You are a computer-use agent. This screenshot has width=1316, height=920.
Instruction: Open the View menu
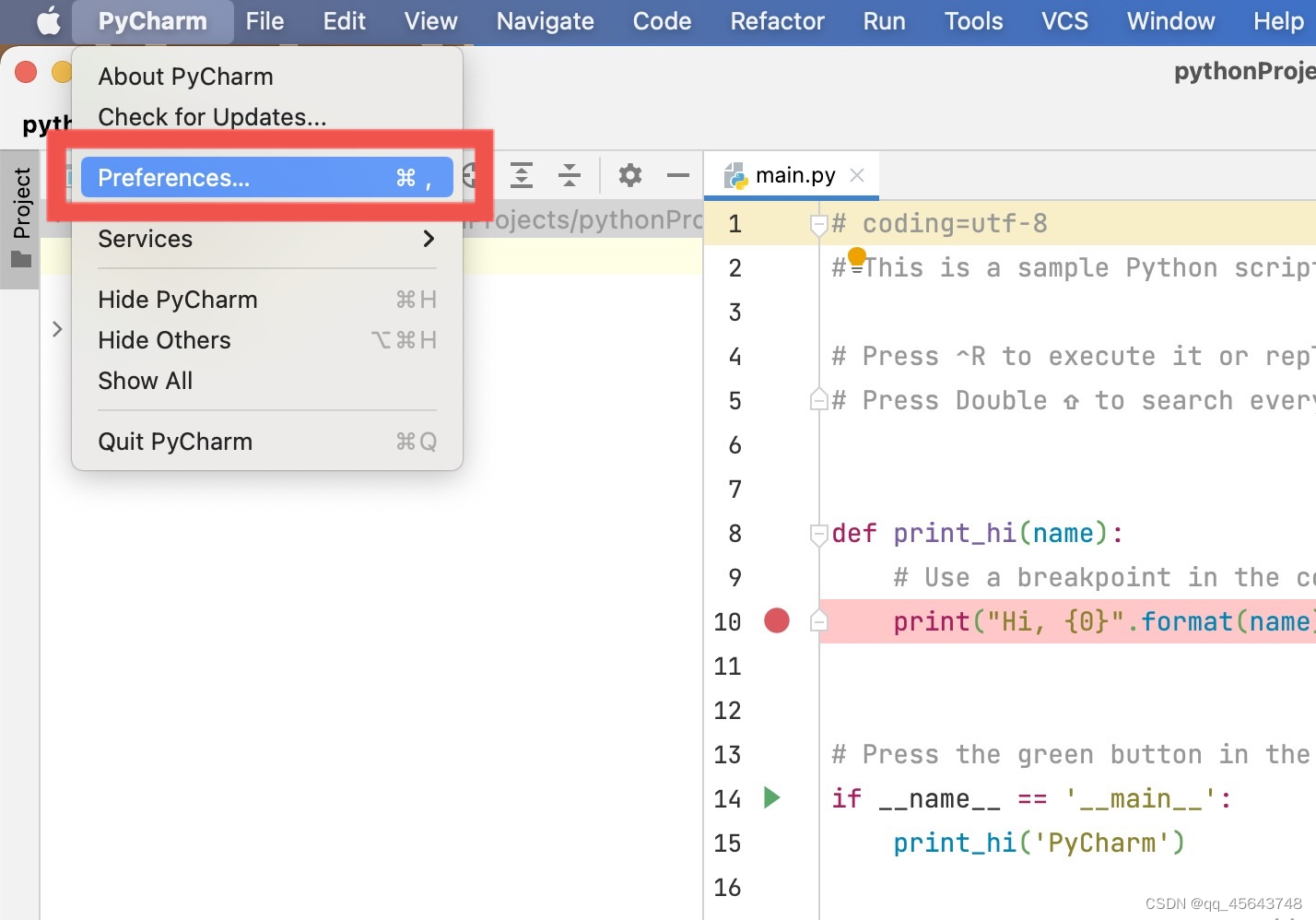430,21
